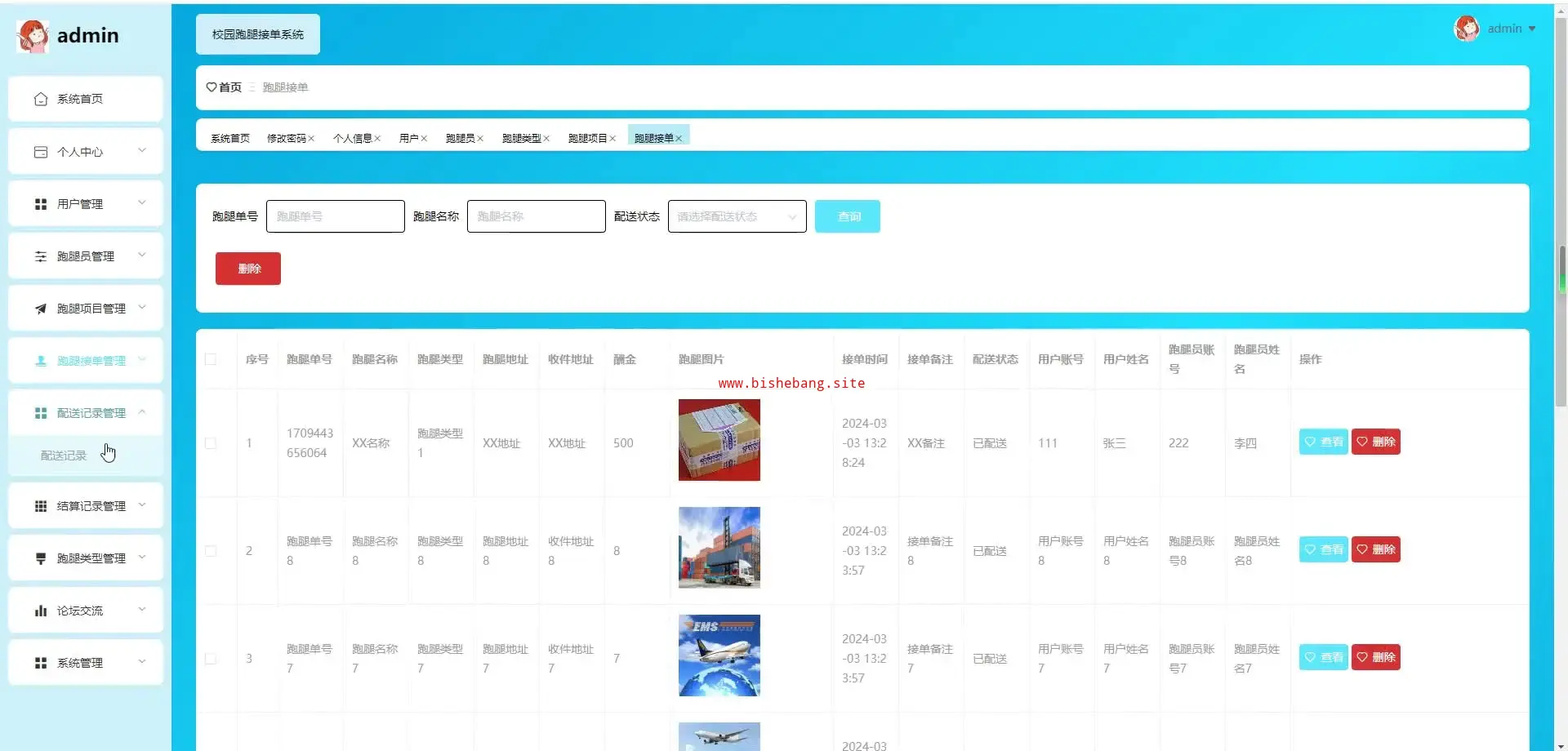Viewport: 1568px width, 751px height.
Task: Expand the 跑腿项目管理 menu chevron
Action: click(x=142, y=307)
